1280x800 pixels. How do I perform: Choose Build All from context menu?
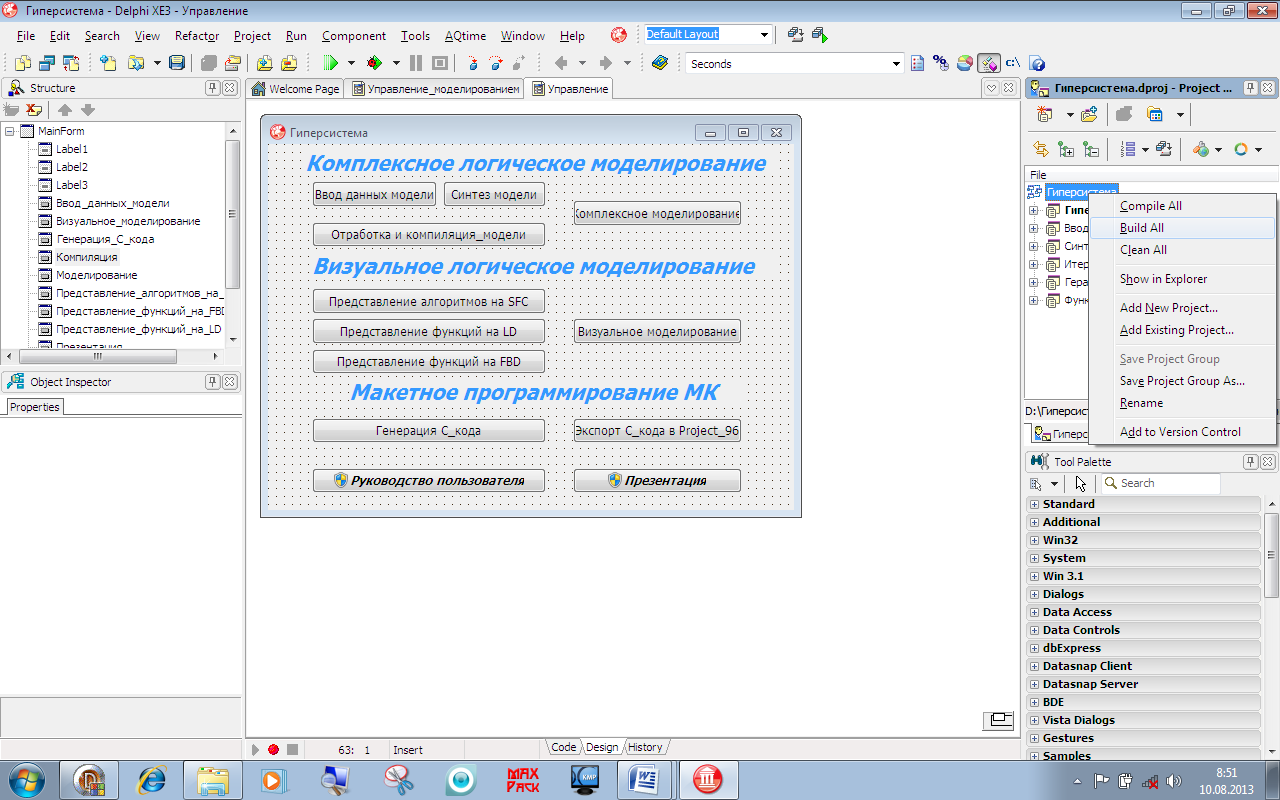click(x=1182, y=228)
